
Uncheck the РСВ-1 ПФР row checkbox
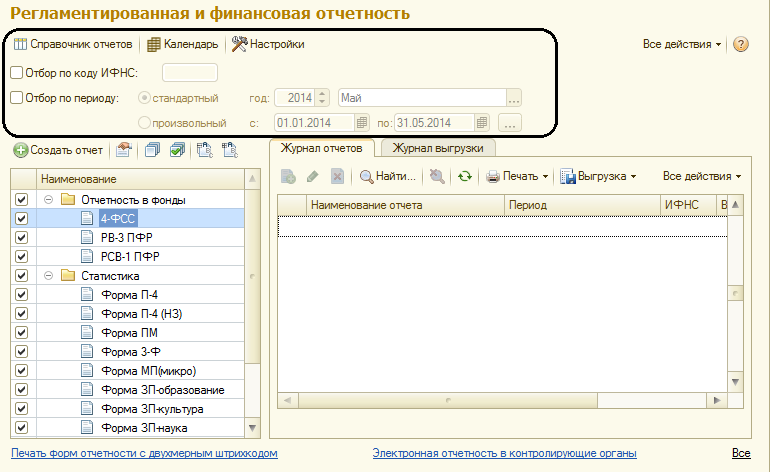[x=22, y=256]
